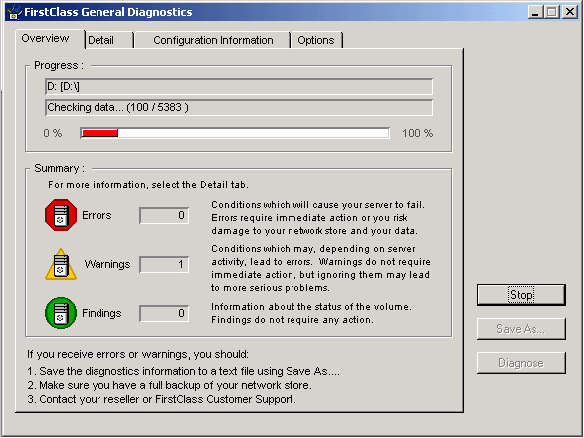Click the Diagnose button
Image resolution: width=584 pixels, height=438 pixels.
(x=521, y=363)
